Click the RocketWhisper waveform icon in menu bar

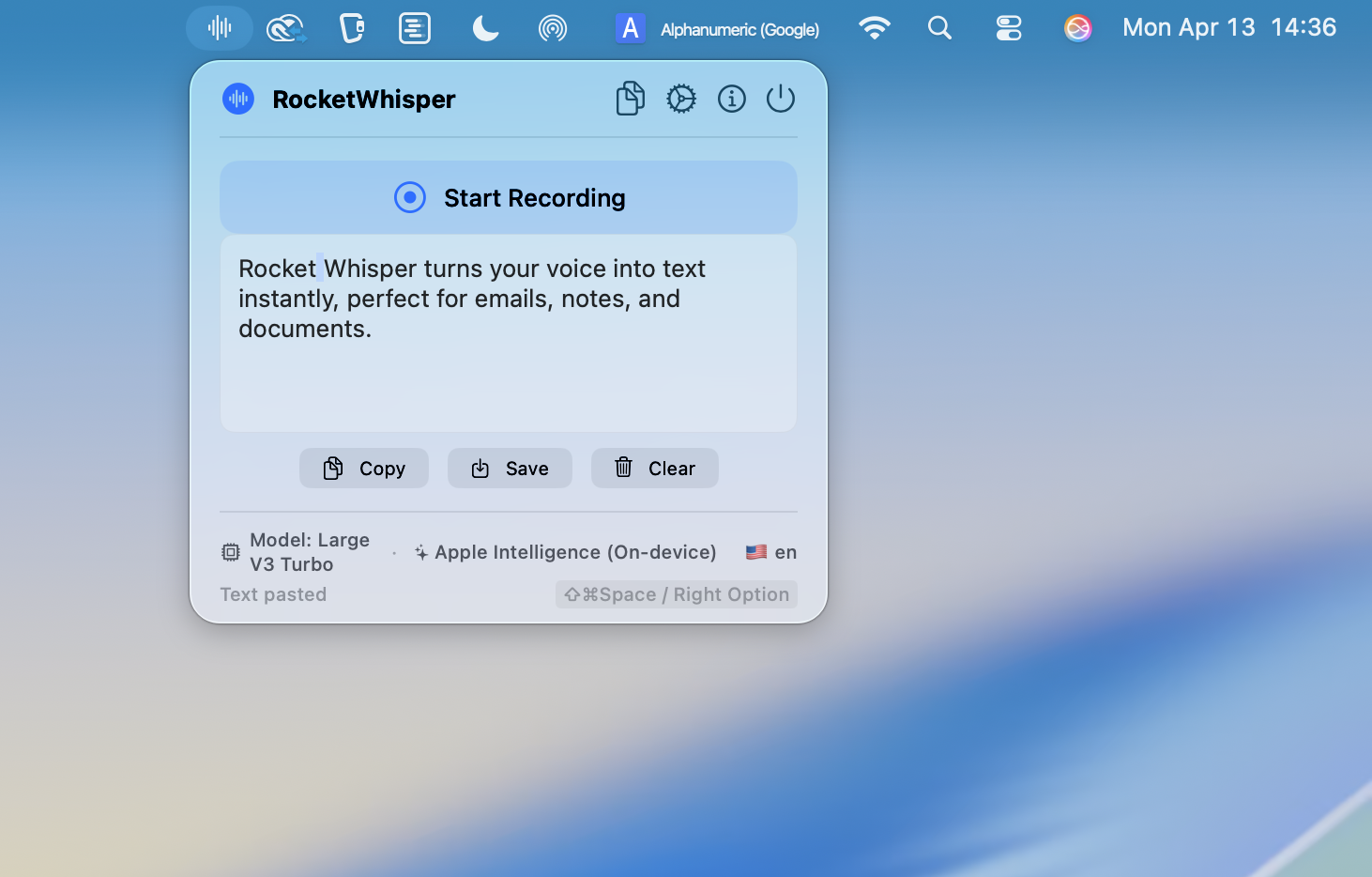pos(220,28)
